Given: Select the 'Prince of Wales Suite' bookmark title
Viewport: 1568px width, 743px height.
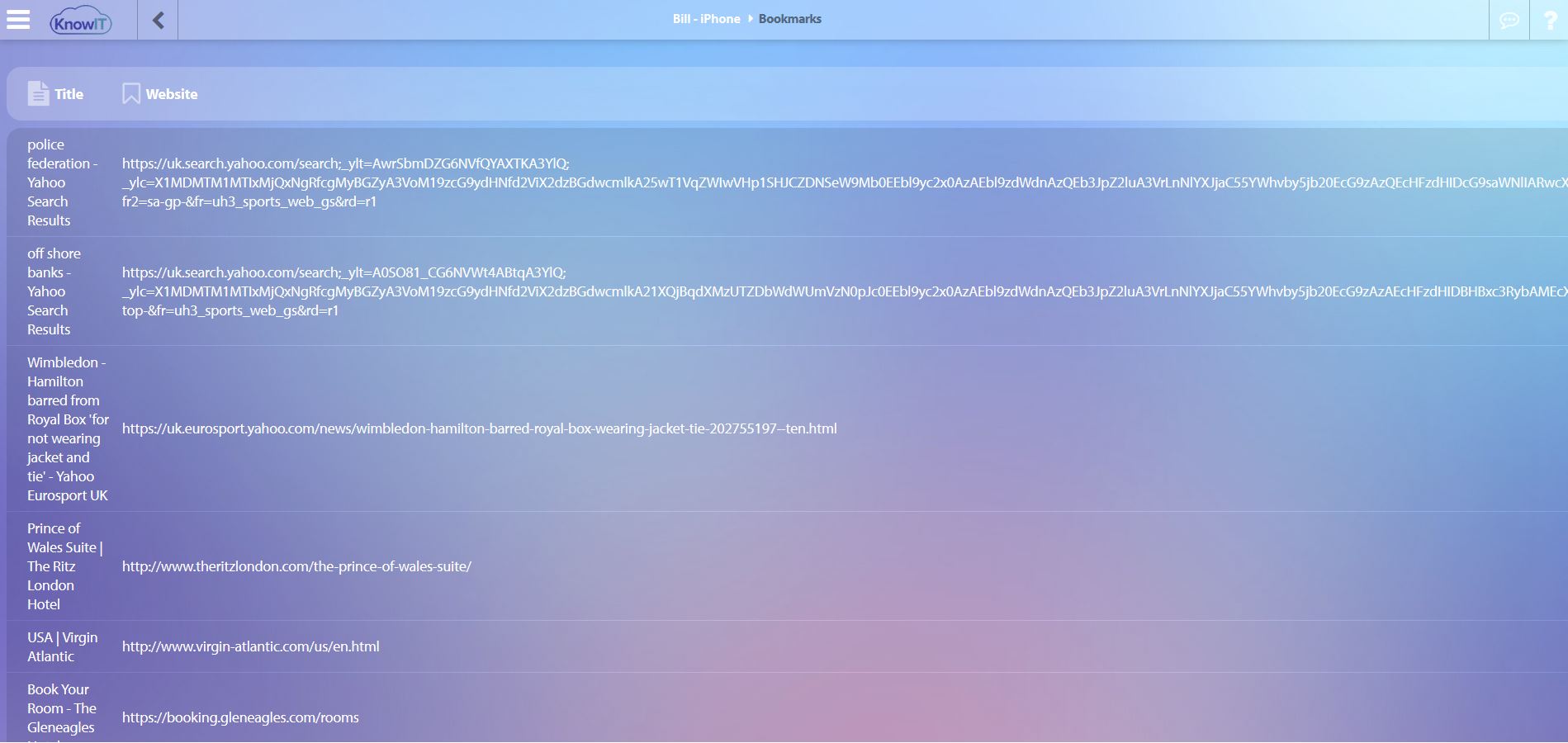Looking at the screenshot, I should point(65,566).
